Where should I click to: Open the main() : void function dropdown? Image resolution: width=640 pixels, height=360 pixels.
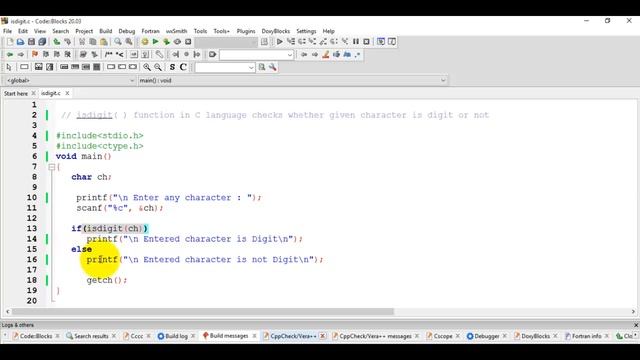293,80
